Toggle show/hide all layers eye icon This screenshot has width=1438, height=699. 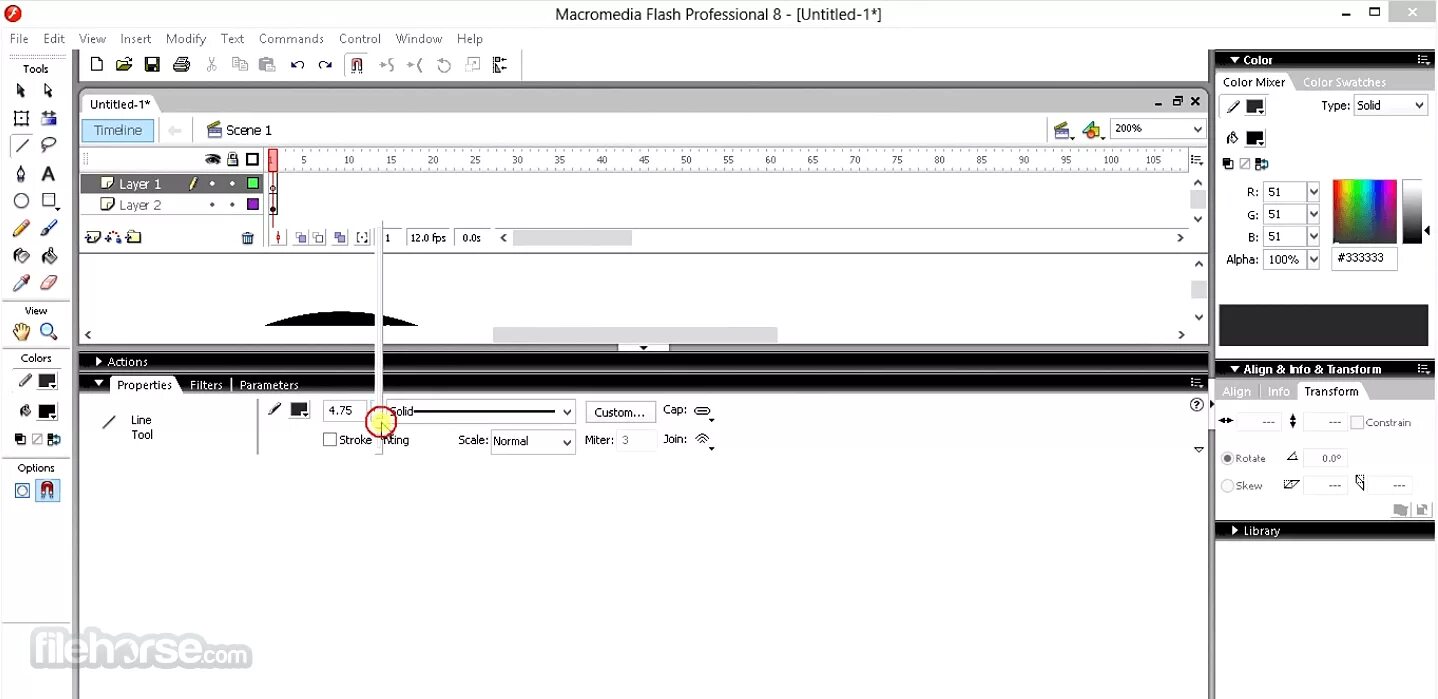212,159
